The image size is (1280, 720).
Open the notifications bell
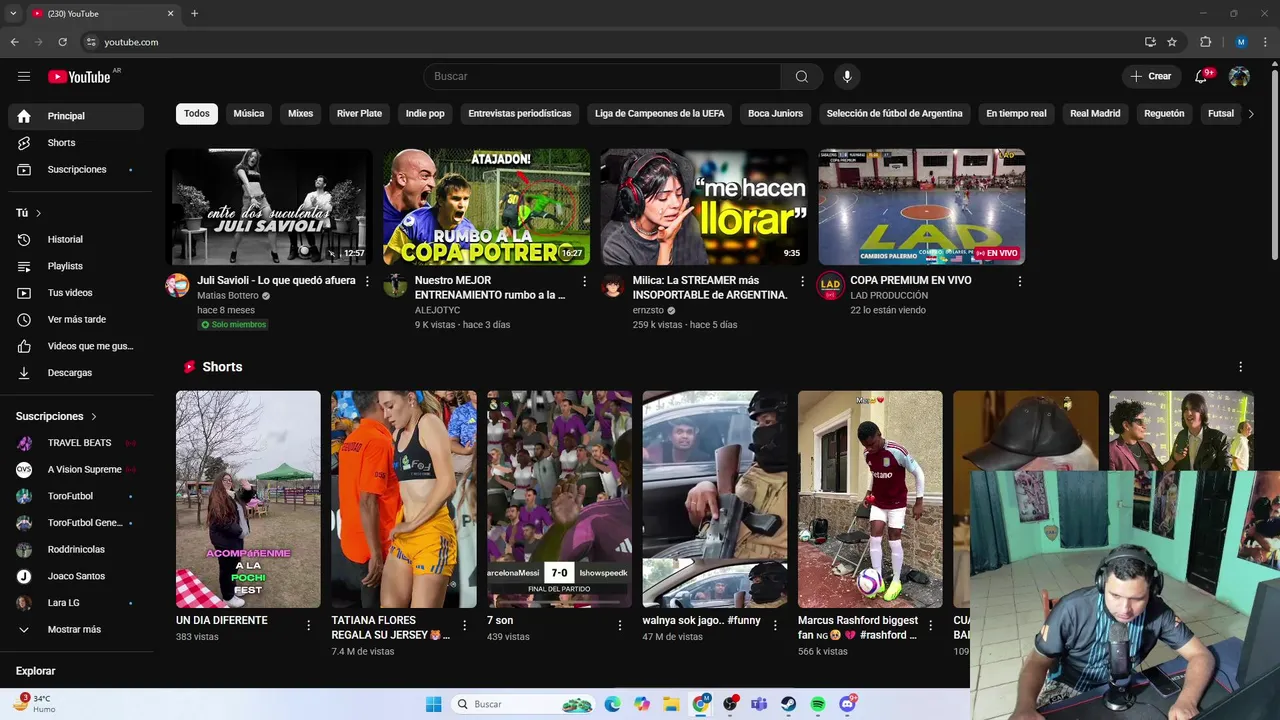tap(1201, 76)
